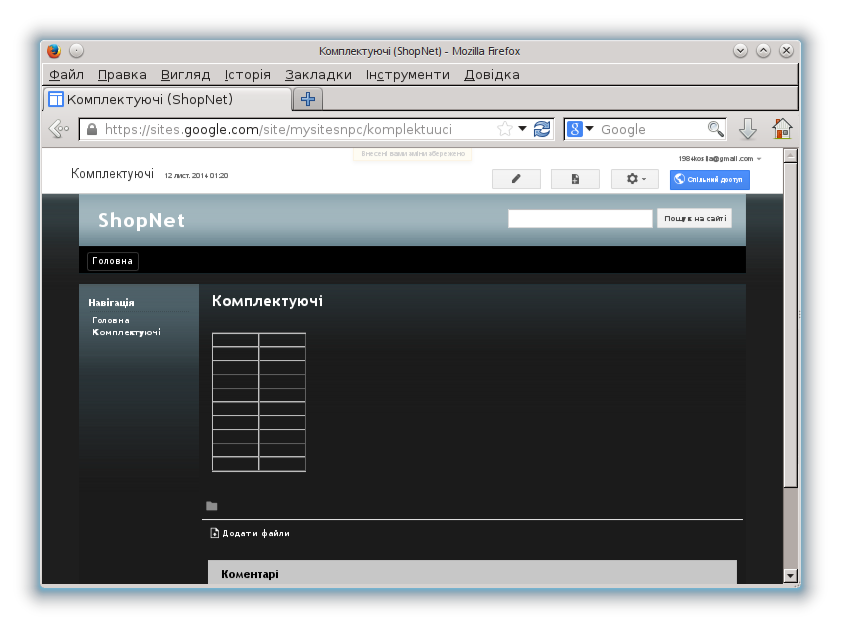Click the pencil edit page button
The width and height of the screenshot is (841, 628).
pyautogui.click(x=516, y=179)
